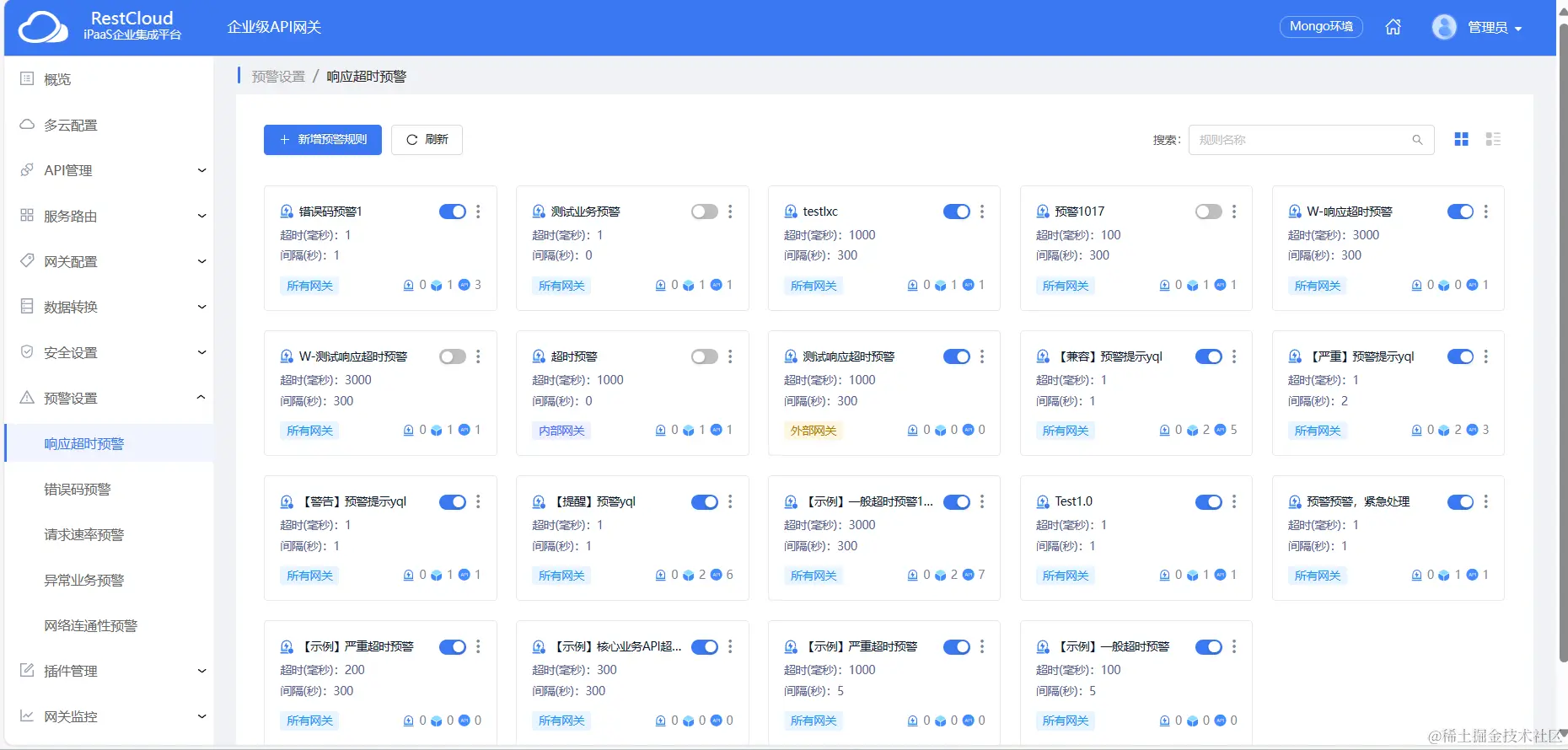Select 错误码预警 submenu item
This screenshot has height=750, width=1568.
(109, 489)
